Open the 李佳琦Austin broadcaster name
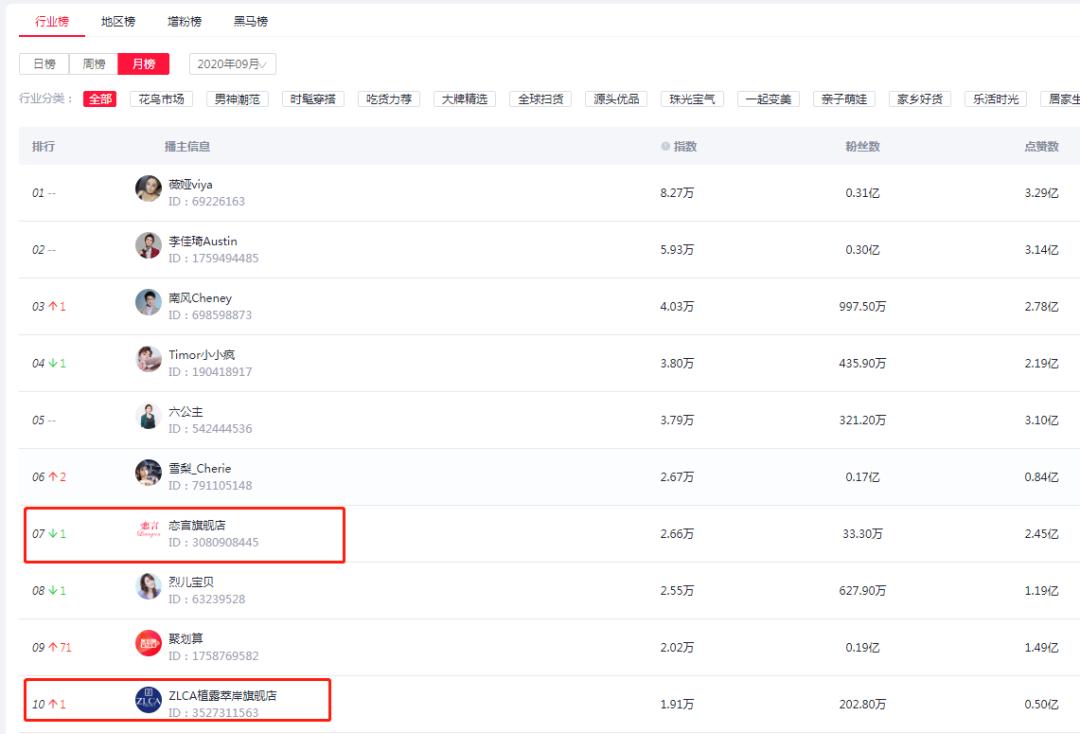The image size is (1080, 734). (x=203, y=241)
